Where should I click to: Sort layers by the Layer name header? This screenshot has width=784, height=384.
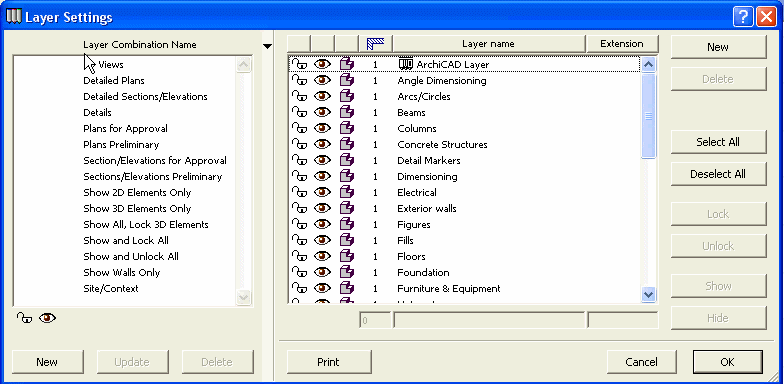488,44
